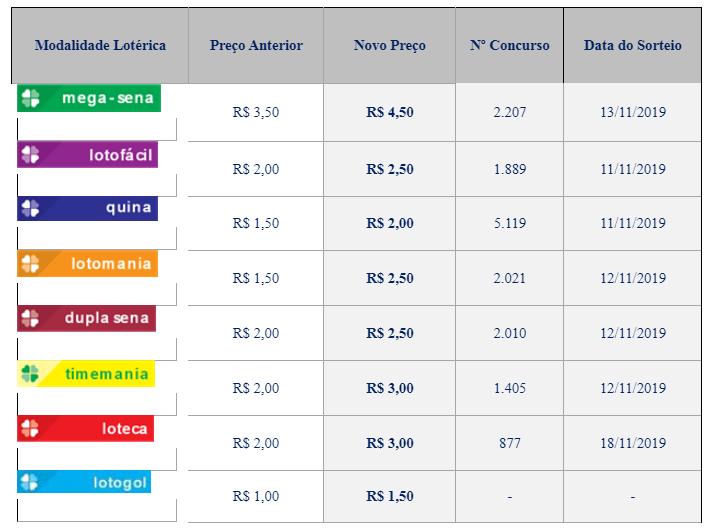This screenshot has height=531, width=709.
Task: Click the mega-sena new price R$ 4,50
Action: pos(389,113)
